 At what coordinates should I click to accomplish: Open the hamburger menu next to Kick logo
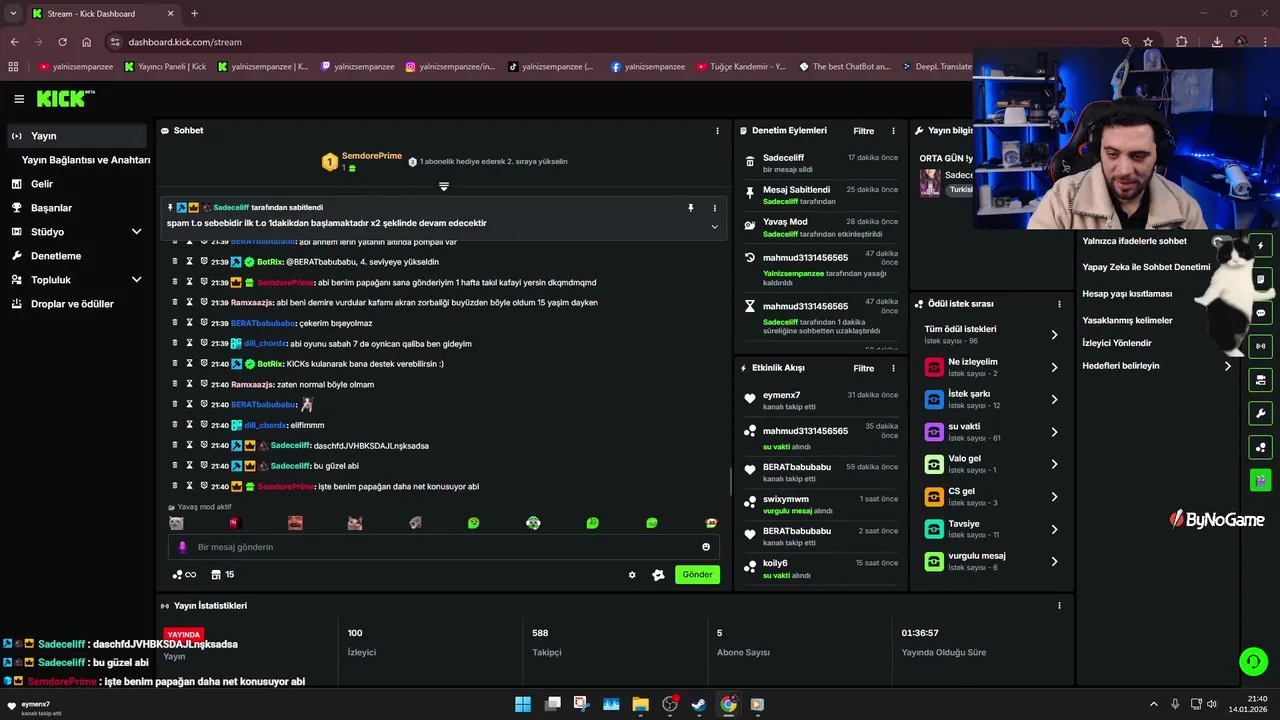click(19, 99)
